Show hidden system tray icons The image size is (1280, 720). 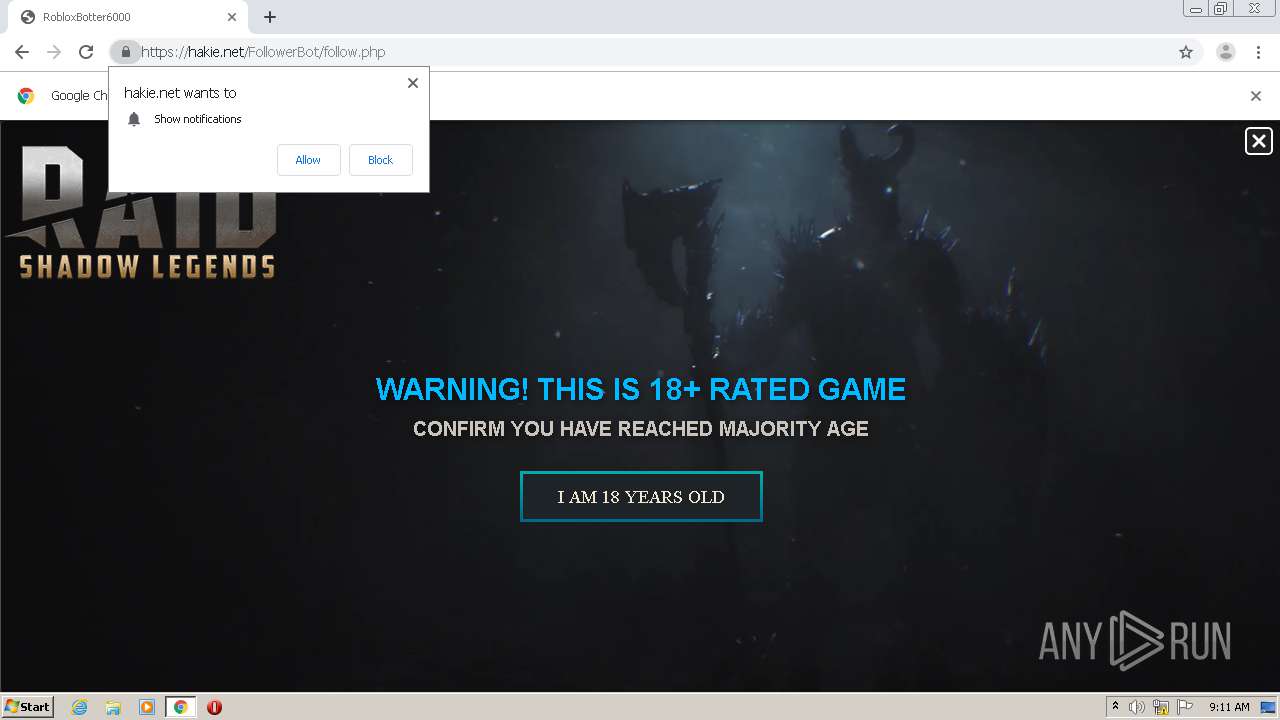coord(1116,707)
